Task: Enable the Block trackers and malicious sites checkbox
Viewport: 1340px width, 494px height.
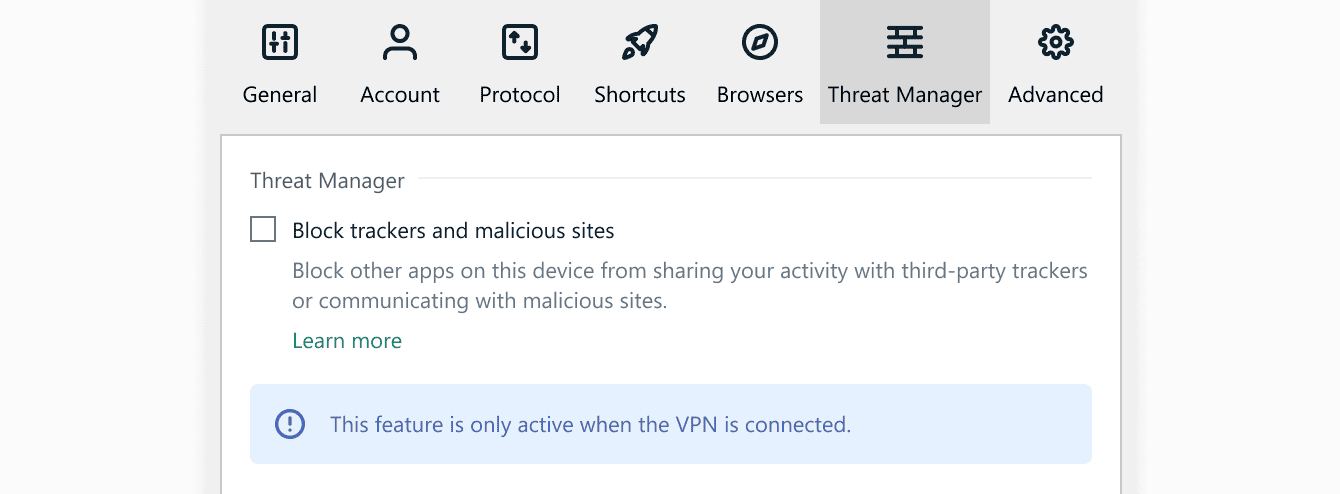Action: [x=263, y=230]
